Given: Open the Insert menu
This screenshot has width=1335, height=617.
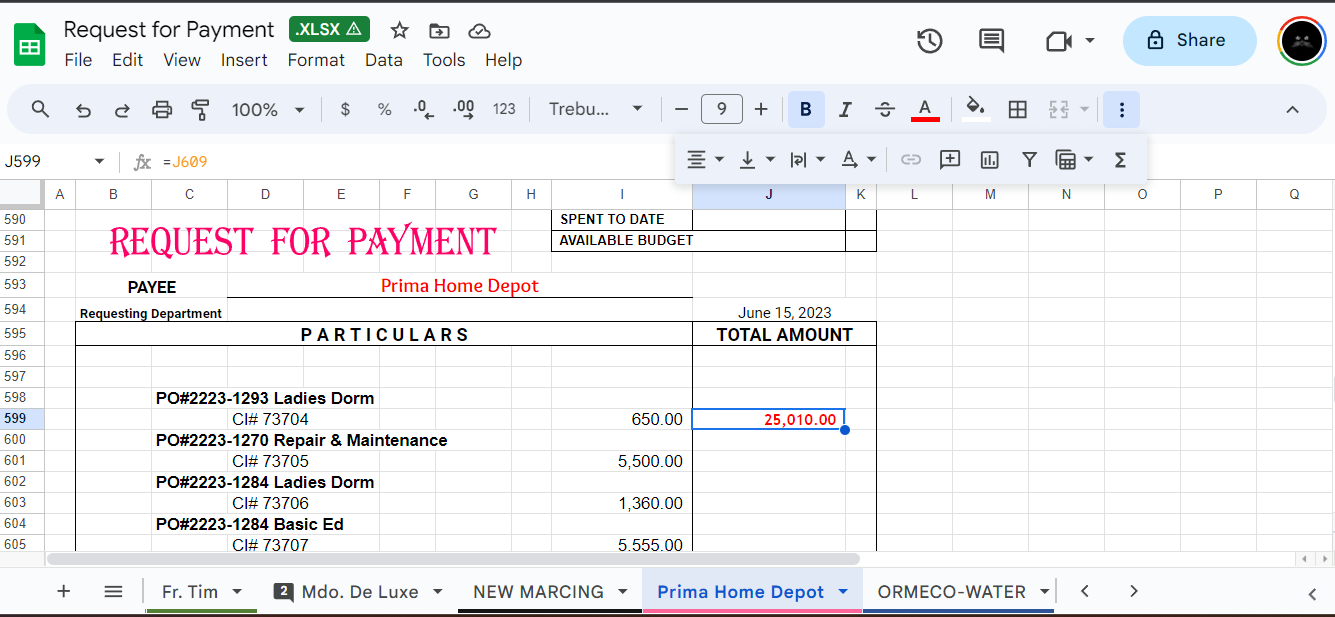Looking at the screenshot, I should [x=244, y=60].
